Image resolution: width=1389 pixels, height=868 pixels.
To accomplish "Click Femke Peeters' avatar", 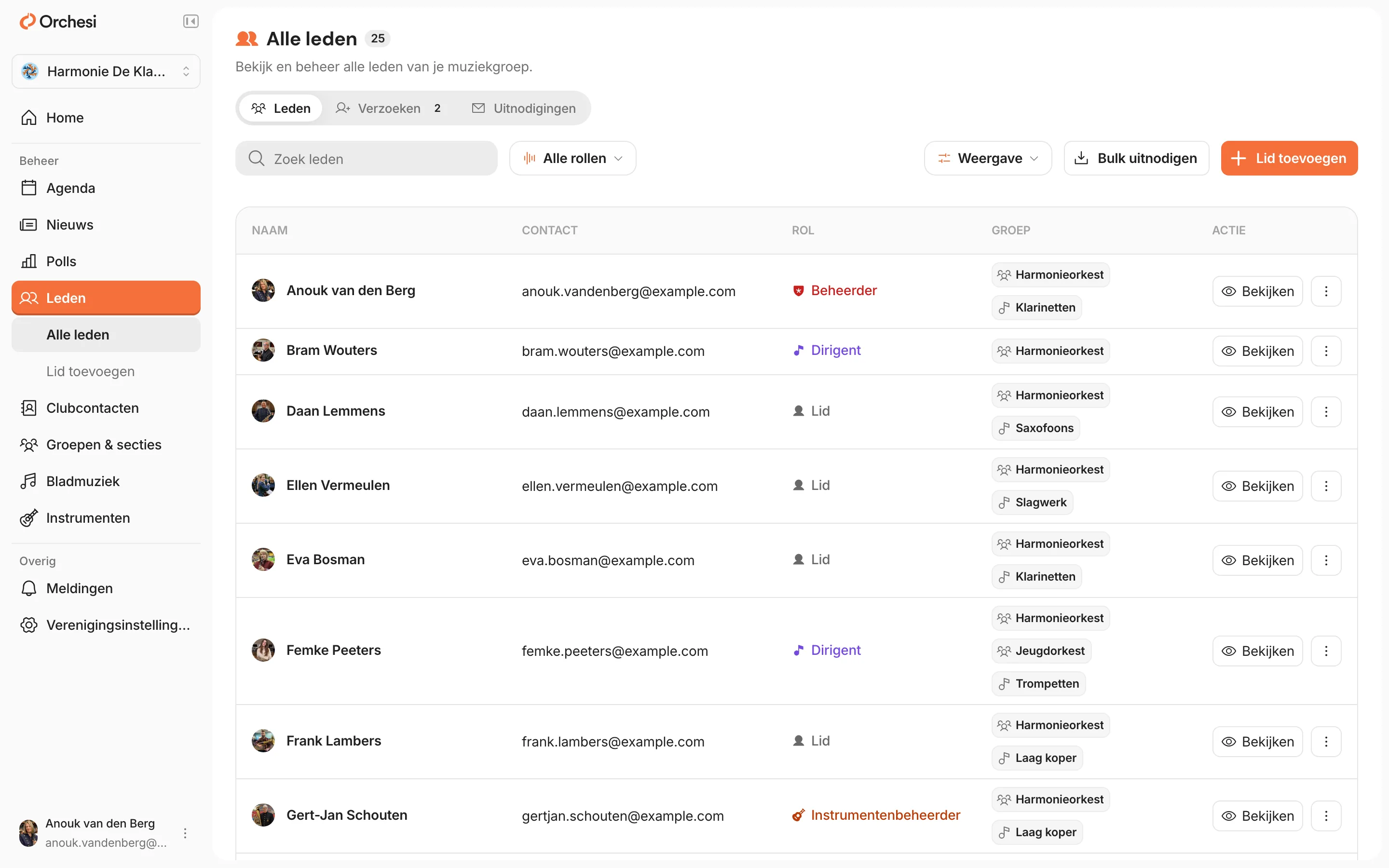I will tap(263, 651).
